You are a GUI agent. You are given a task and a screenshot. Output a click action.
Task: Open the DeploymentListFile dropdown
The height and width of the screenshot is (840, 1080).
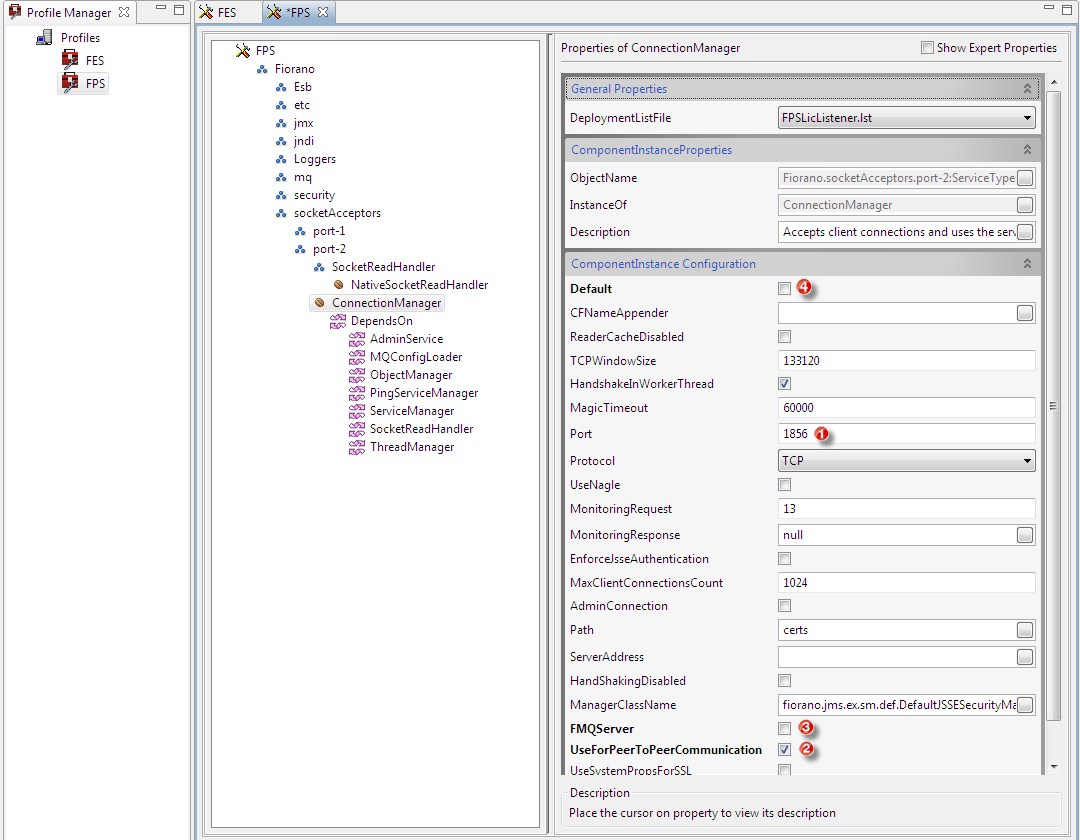click(x=906, y=118)
